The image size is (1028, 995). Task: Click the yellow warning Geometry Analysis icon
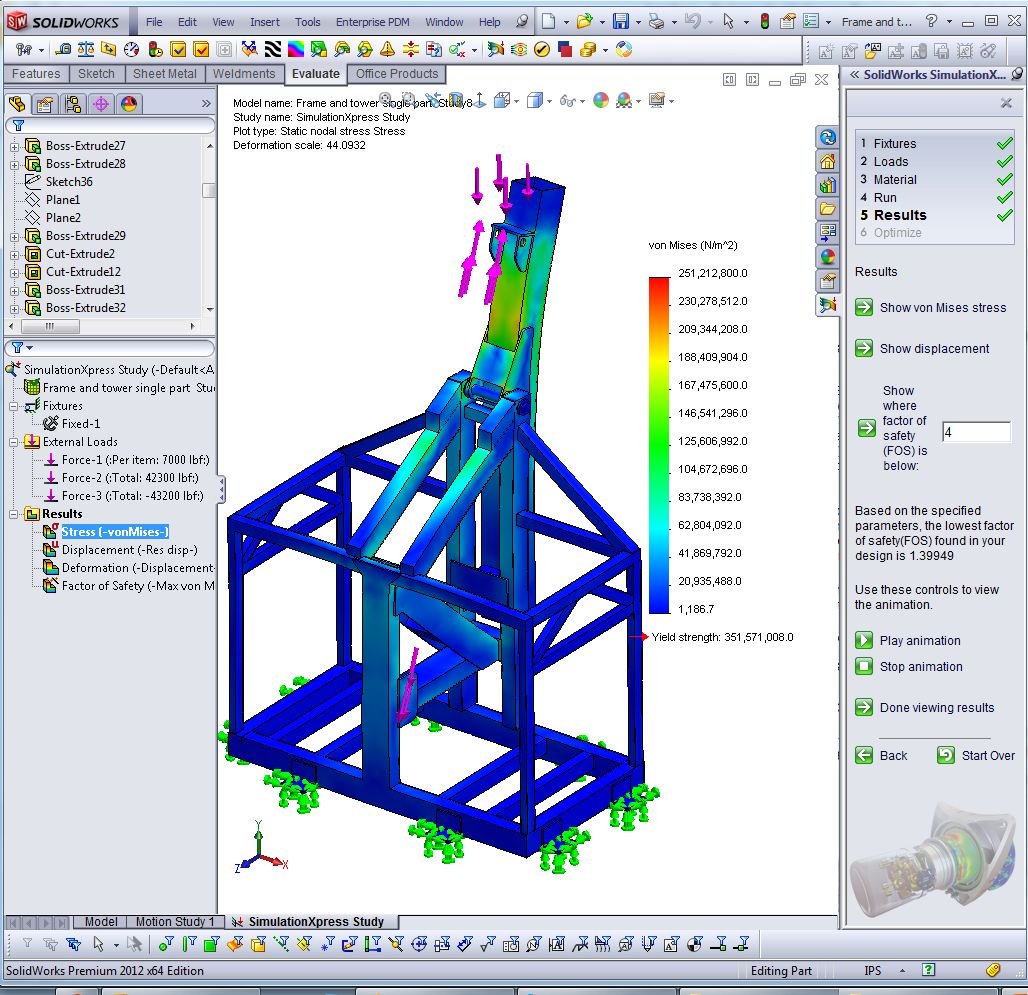(387, 49)
